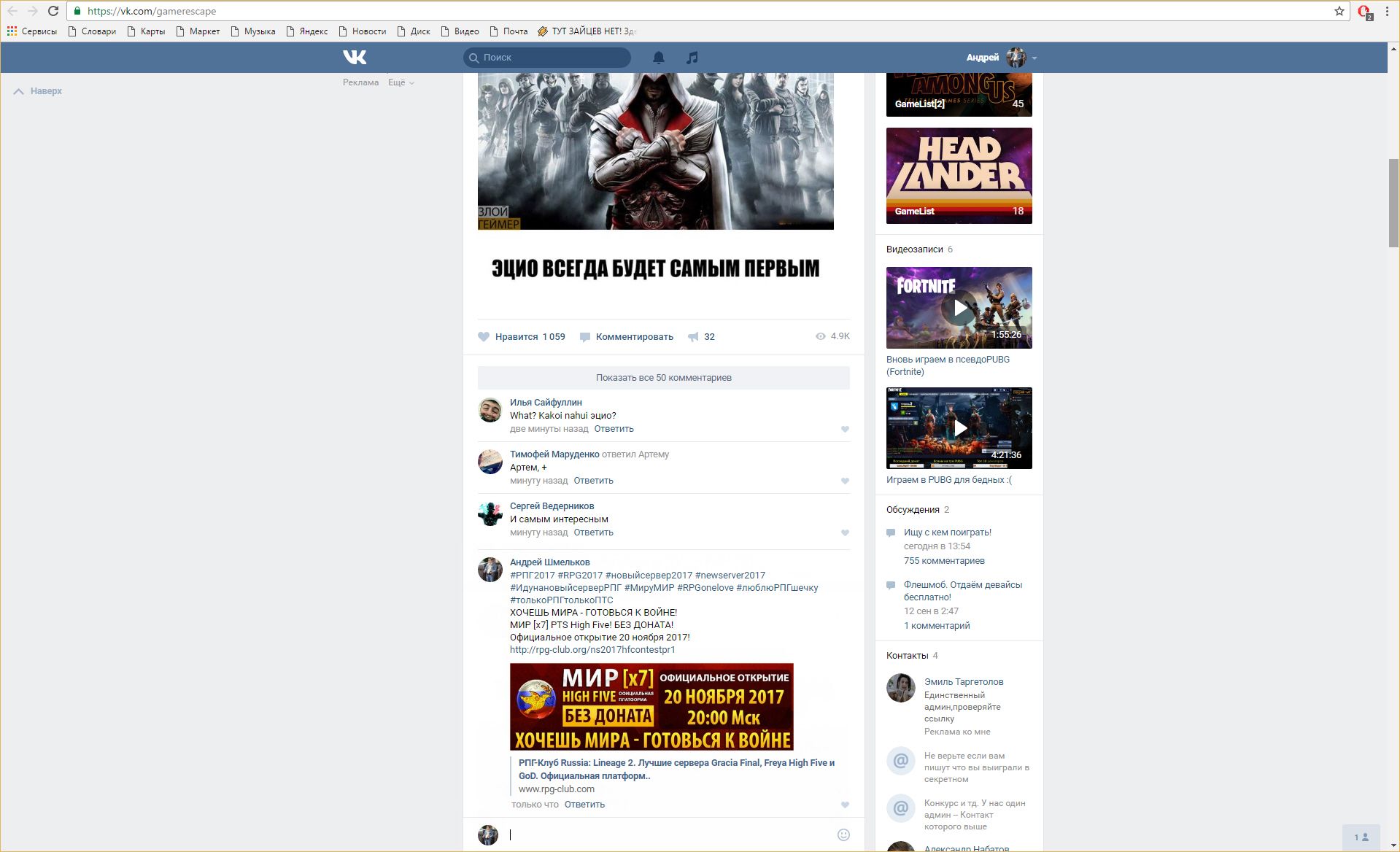Like Сергей Ведерников's comment heart
Viewport: 1400px width, 852px height.
(x=845, y=532)
